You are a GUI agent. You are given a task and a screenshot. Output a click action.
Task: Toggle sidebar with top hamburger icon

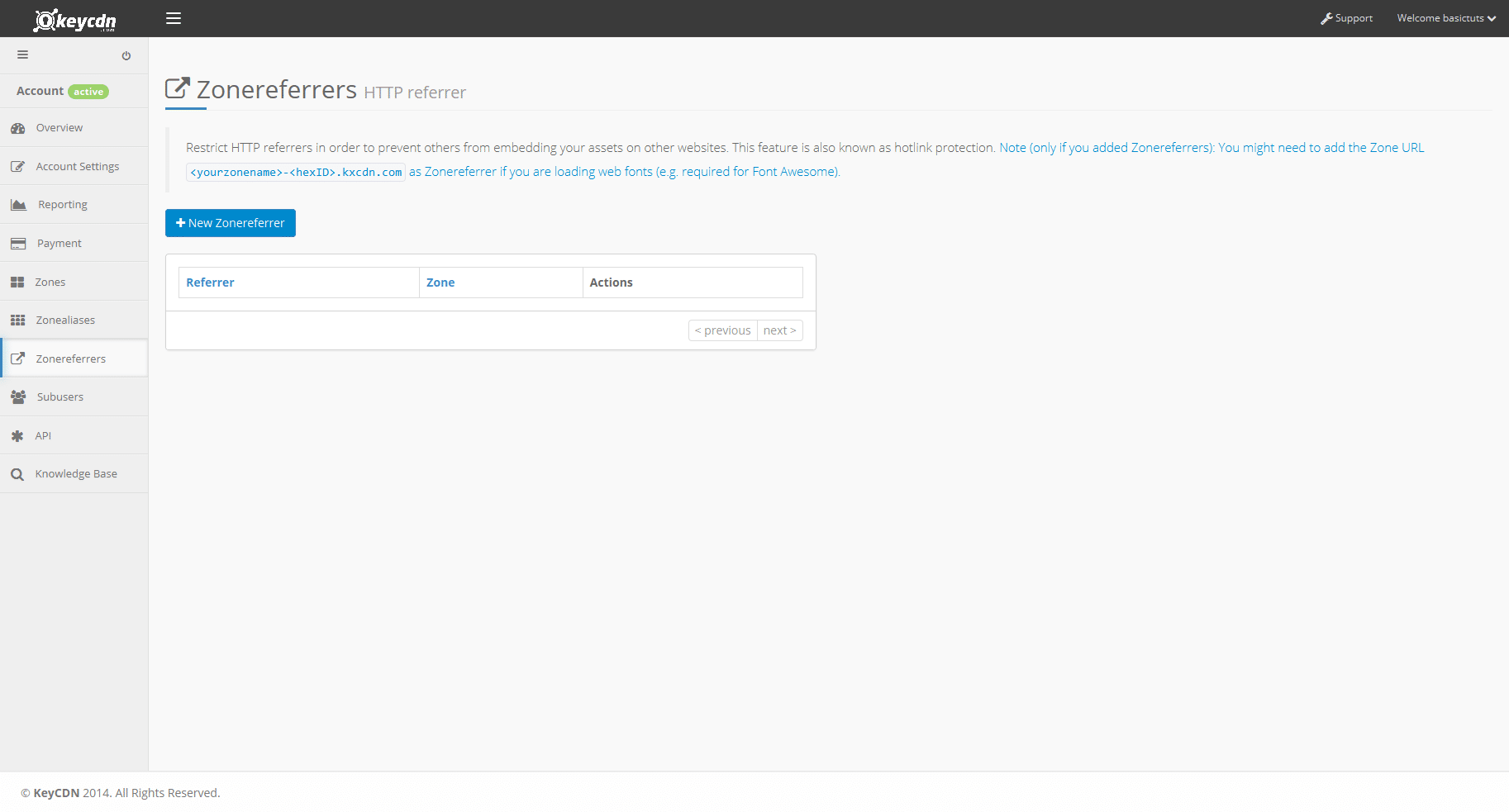pos(174,18)
